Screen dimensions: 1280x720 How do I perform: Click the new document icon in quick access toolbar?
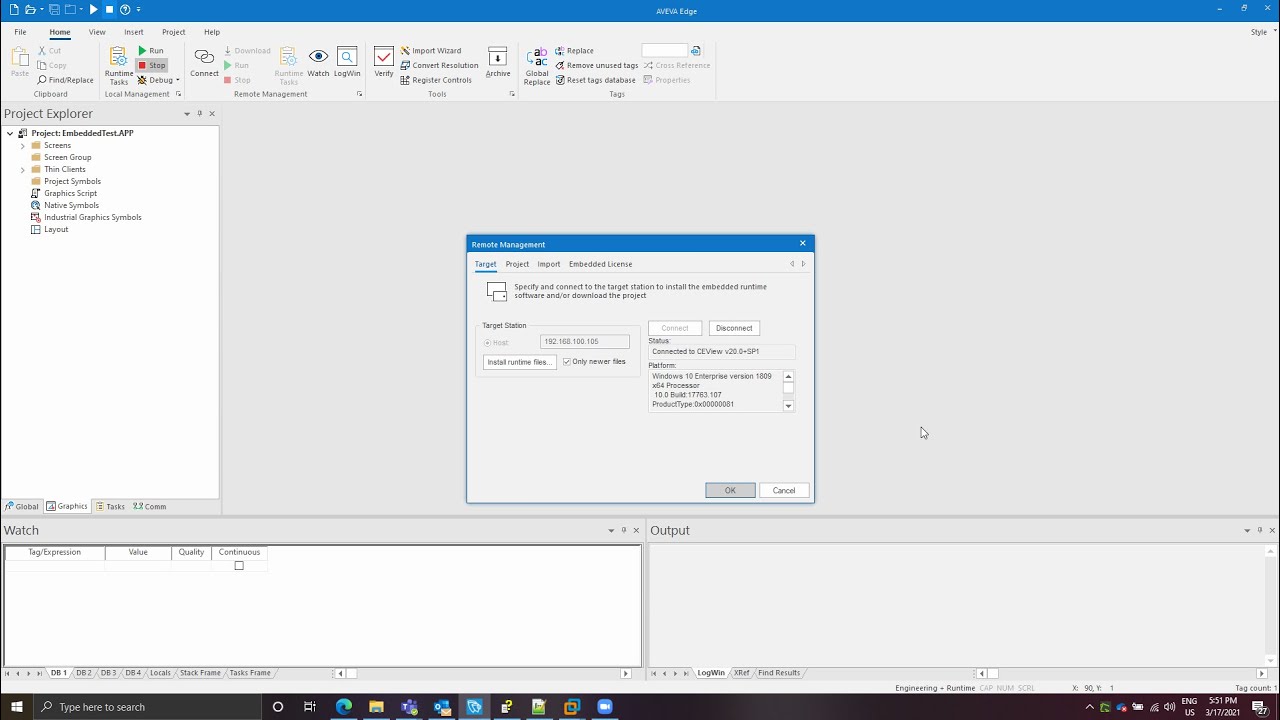(x=14, y=9)
